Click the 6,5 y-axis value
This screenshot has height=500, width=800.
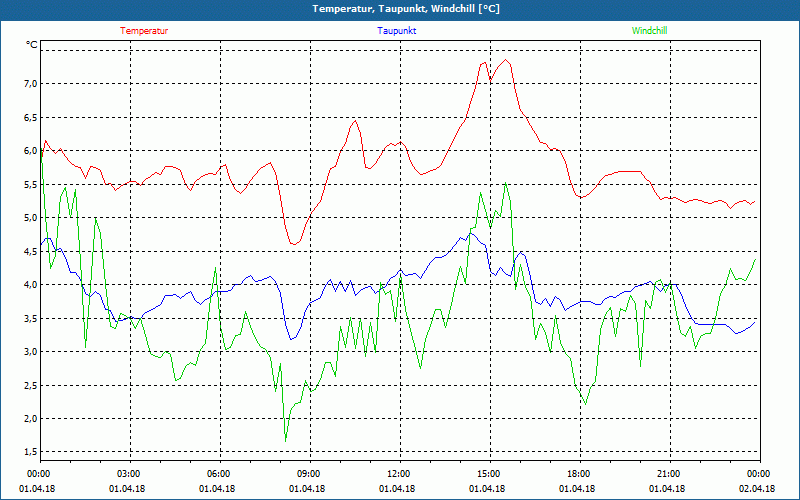coord(32,117)
